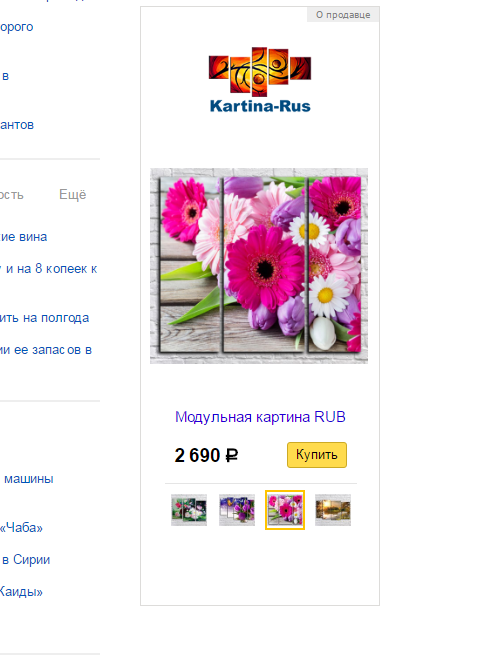This screenshot has height=659, width=486.
Task: Click the price '2 690 ₽' text
Action: 206,455
